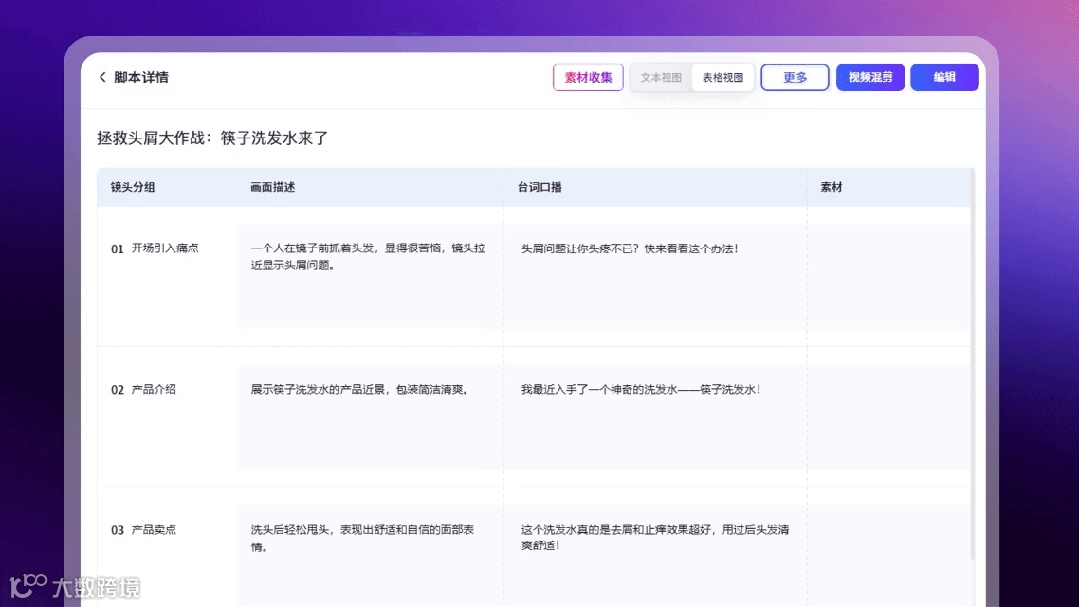
Task: Open the 更多 more options menu
Action: coord(795,77)
